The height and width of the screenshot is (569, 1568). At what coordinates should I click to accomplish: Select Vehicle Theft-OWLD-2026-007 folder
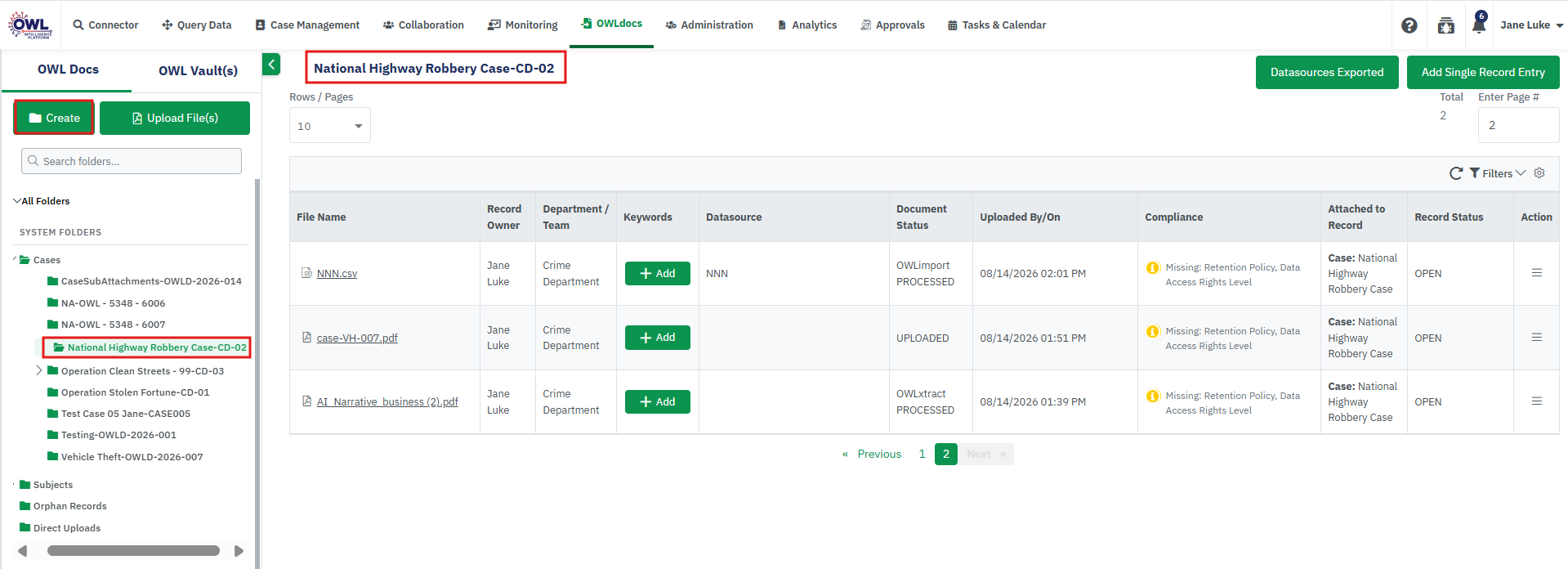point(132,456)
